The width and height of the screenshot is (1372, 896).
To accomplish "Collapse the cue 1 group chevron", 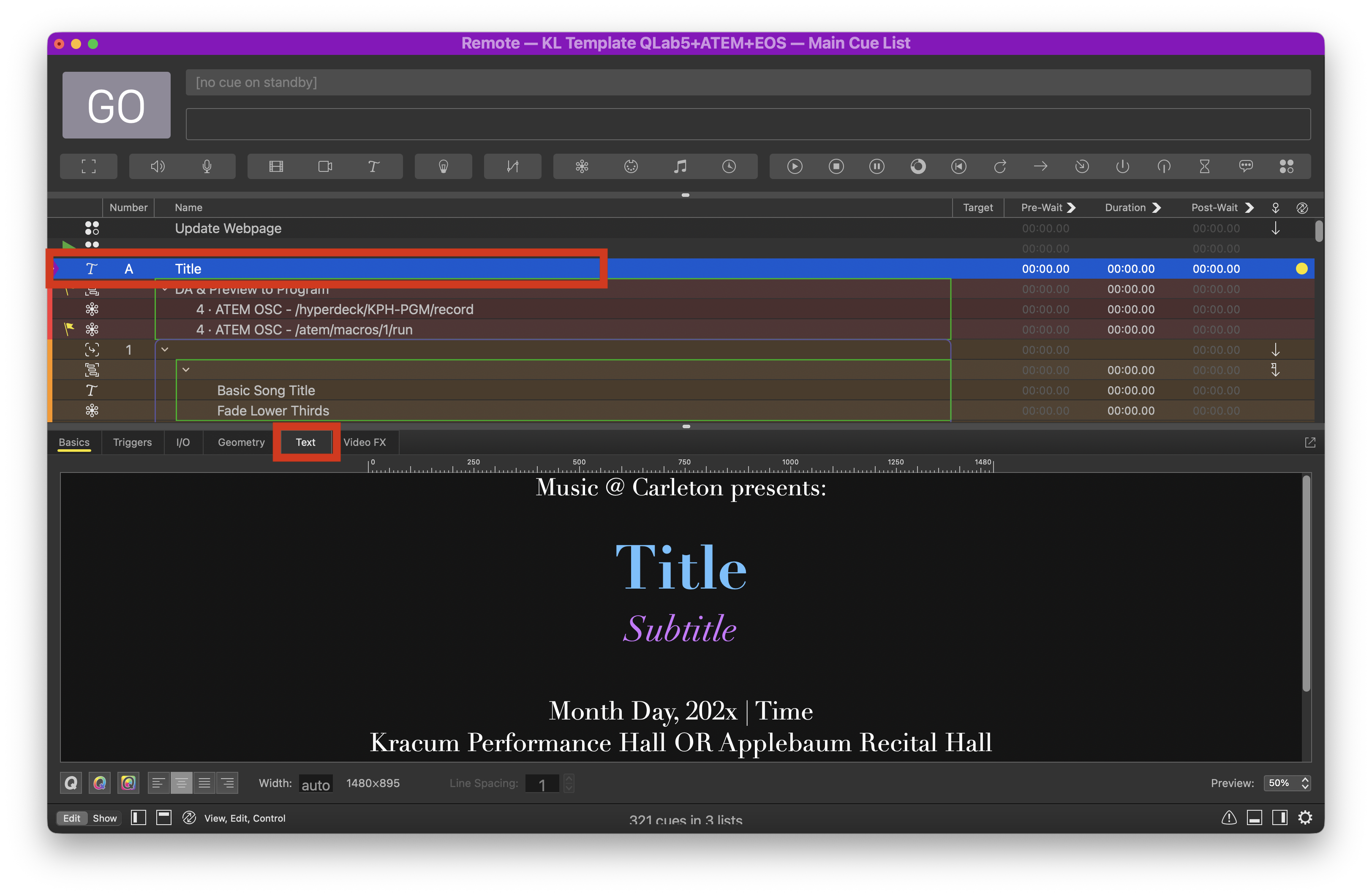I will coord(165,349).
